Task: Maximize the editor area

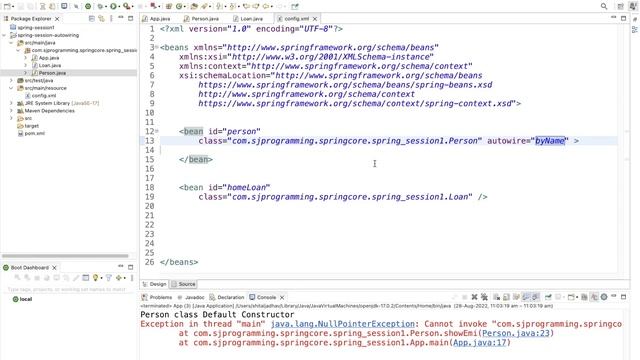Action: [x=623, y=18]
